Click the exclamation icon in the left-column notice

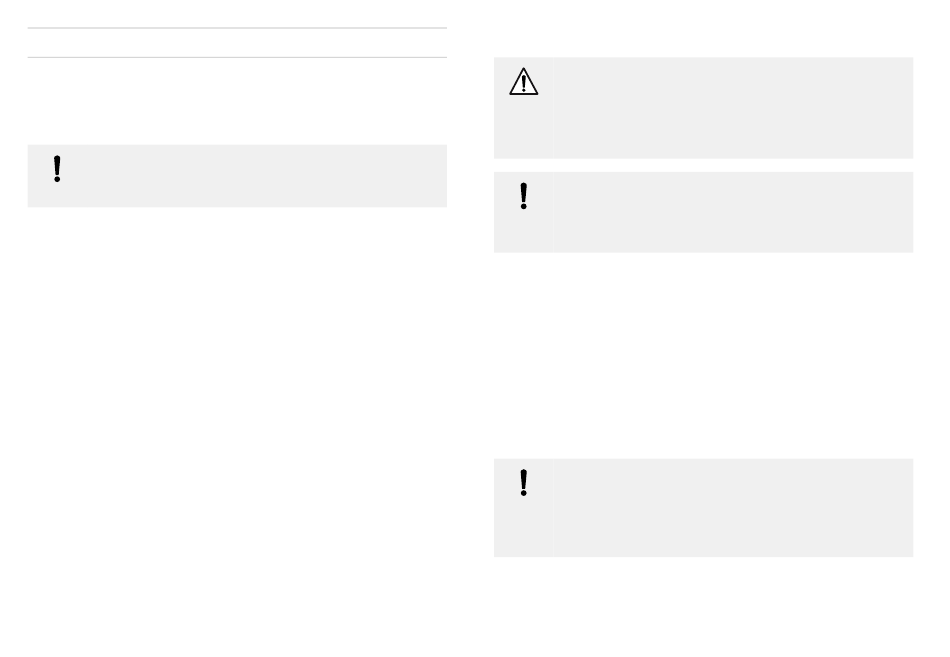(57, 169)
